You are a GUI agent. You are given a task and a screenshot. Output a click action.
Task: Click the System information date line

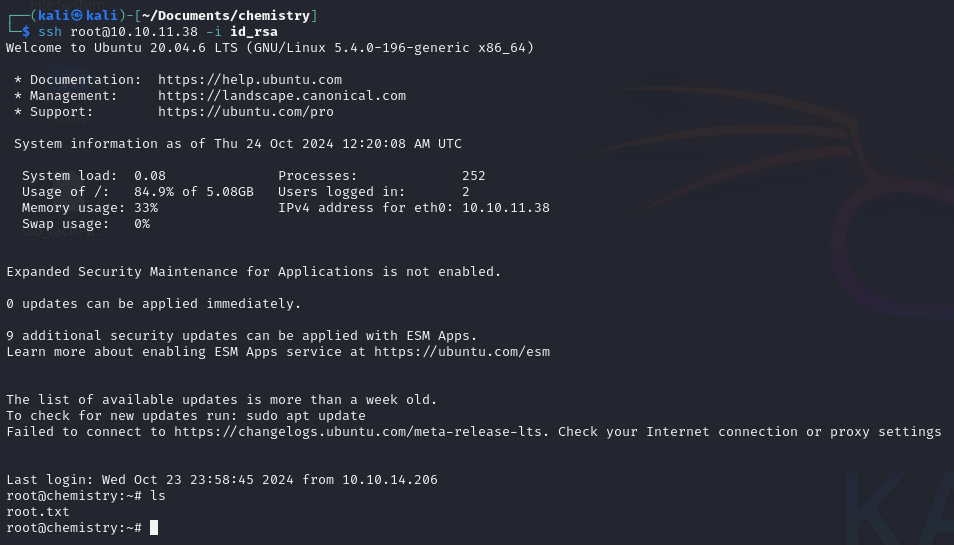[x=238, y=144]
